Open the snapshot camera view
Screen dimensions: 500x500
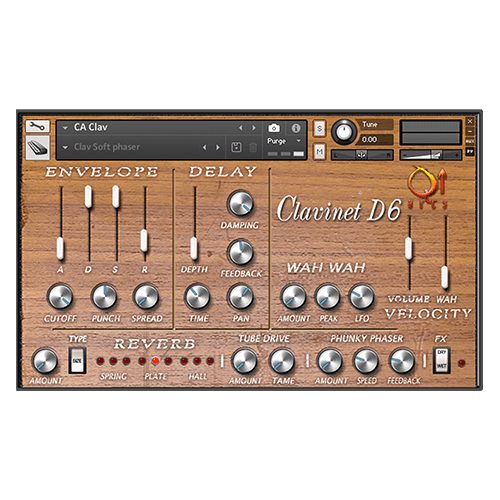274,128
